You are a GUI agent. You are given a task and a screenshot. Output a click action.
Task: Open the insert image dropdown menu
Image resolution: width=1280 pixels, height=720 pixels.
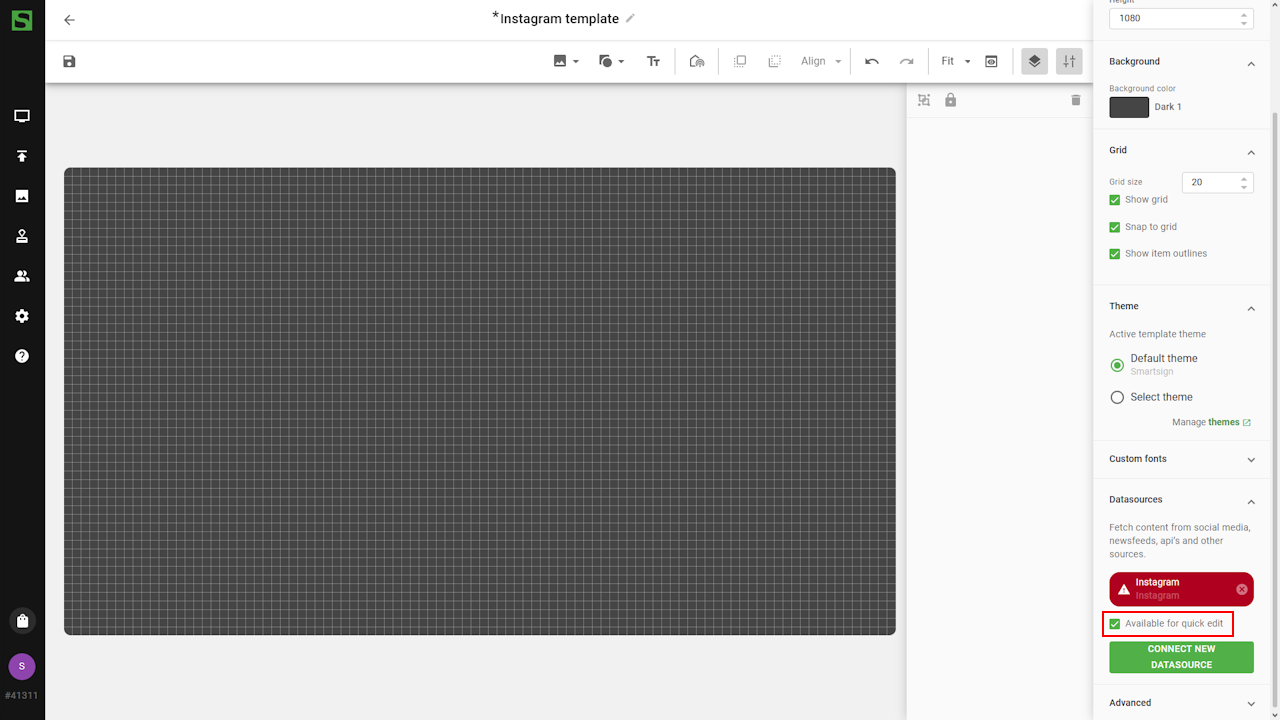(566, 62)
